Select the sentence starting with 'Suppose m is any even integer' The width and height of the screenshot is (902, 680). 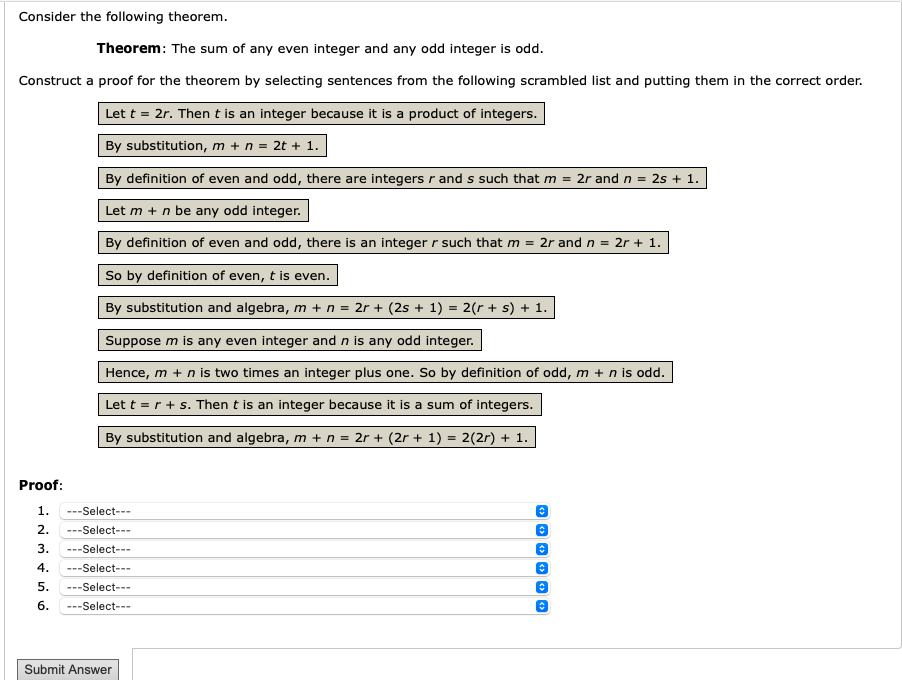click(x=289, y=340)
